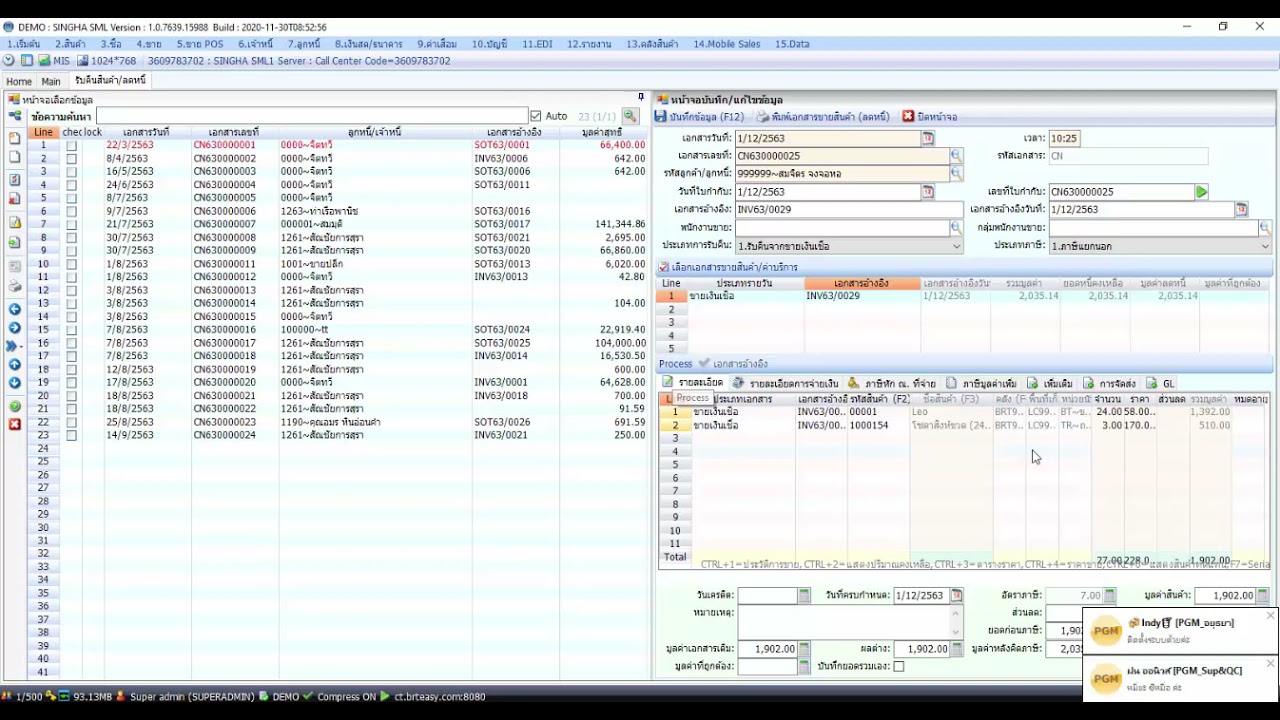The image size is (1280, 720).
Task: Click the หมายเหตุ remarks text area
Action: pyautogui.click(x=844, y=621)
